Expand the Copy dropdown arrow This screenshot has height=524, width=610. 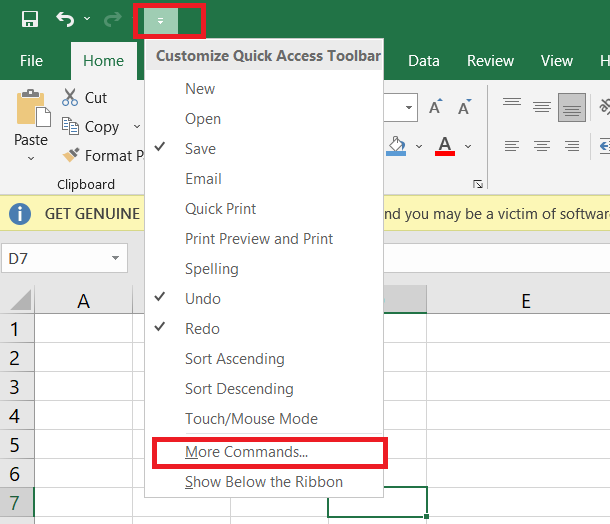(137, 126)
